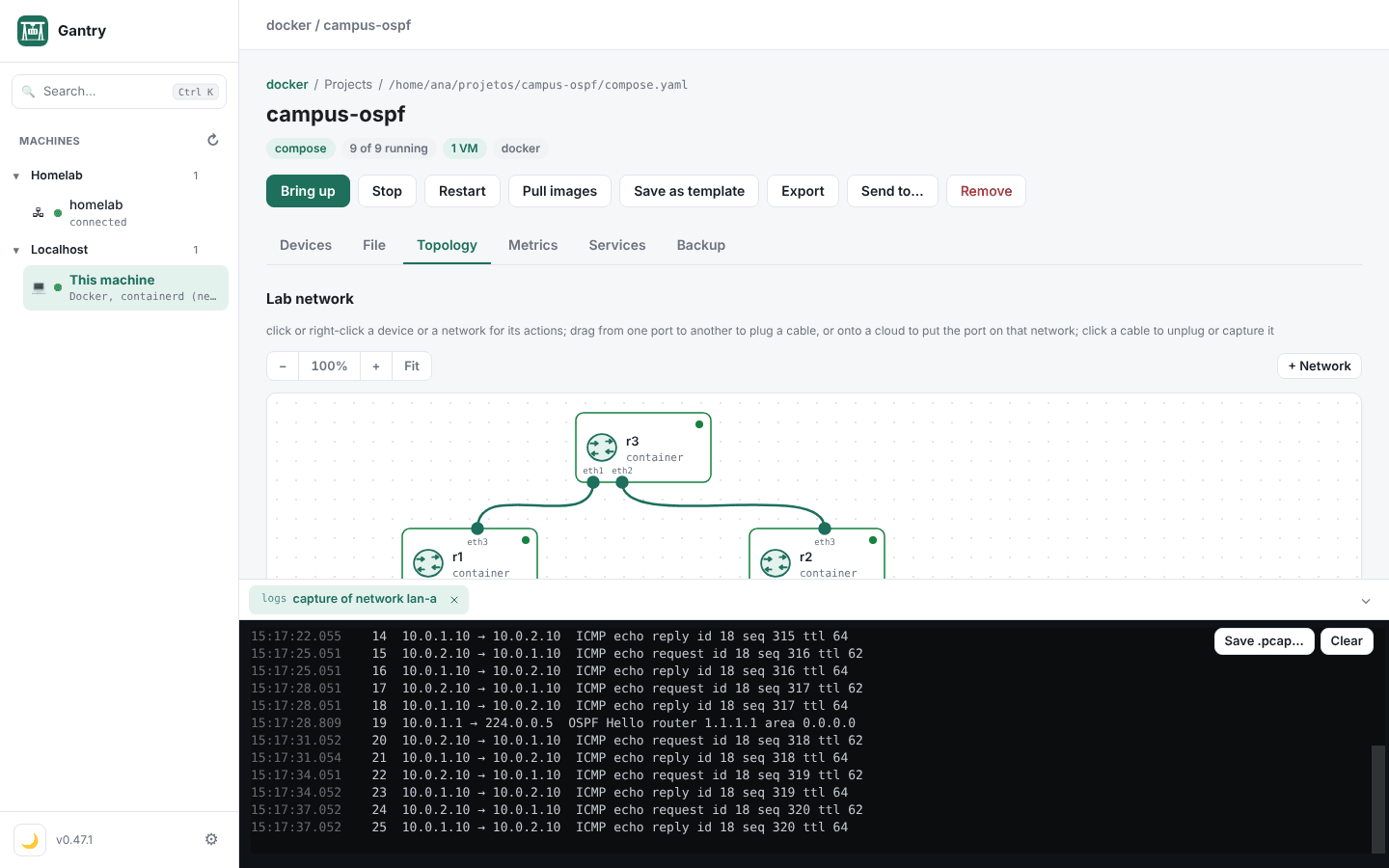Collapse the Homelab group
This screenshot has width=1389, height=868.
16,176
